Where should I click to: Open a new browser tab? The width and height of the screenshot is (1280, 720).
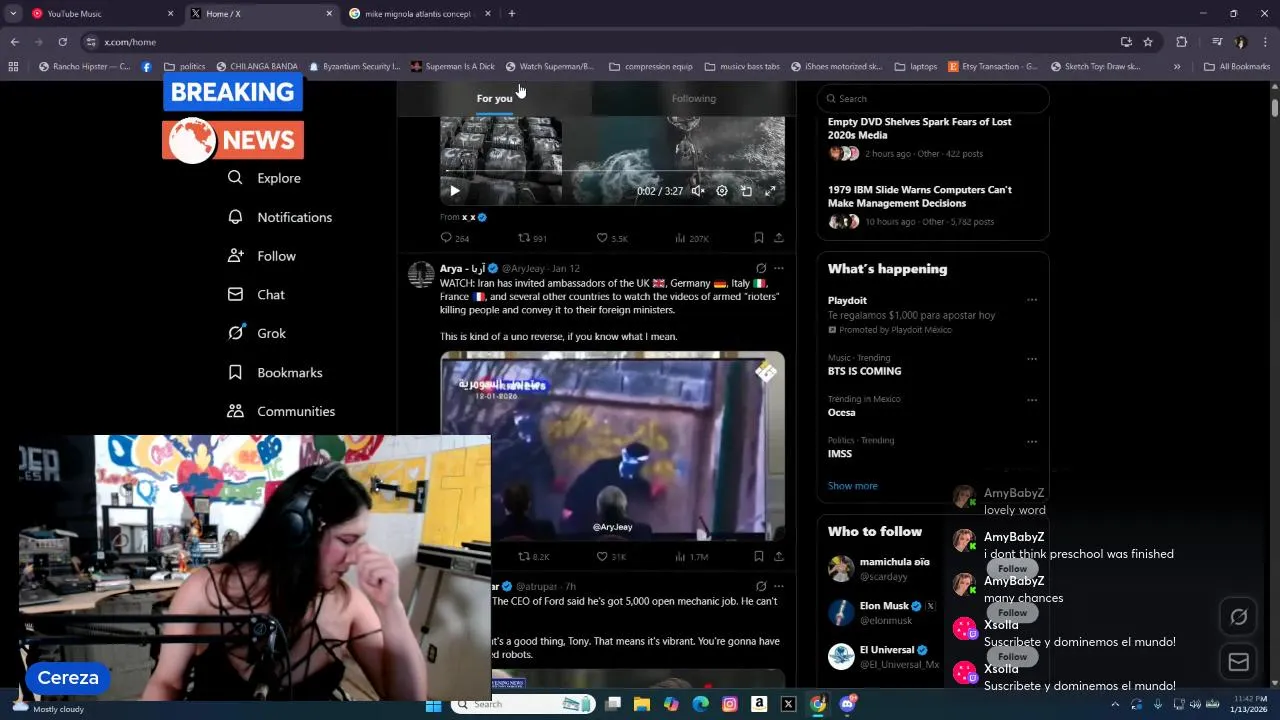511,14
